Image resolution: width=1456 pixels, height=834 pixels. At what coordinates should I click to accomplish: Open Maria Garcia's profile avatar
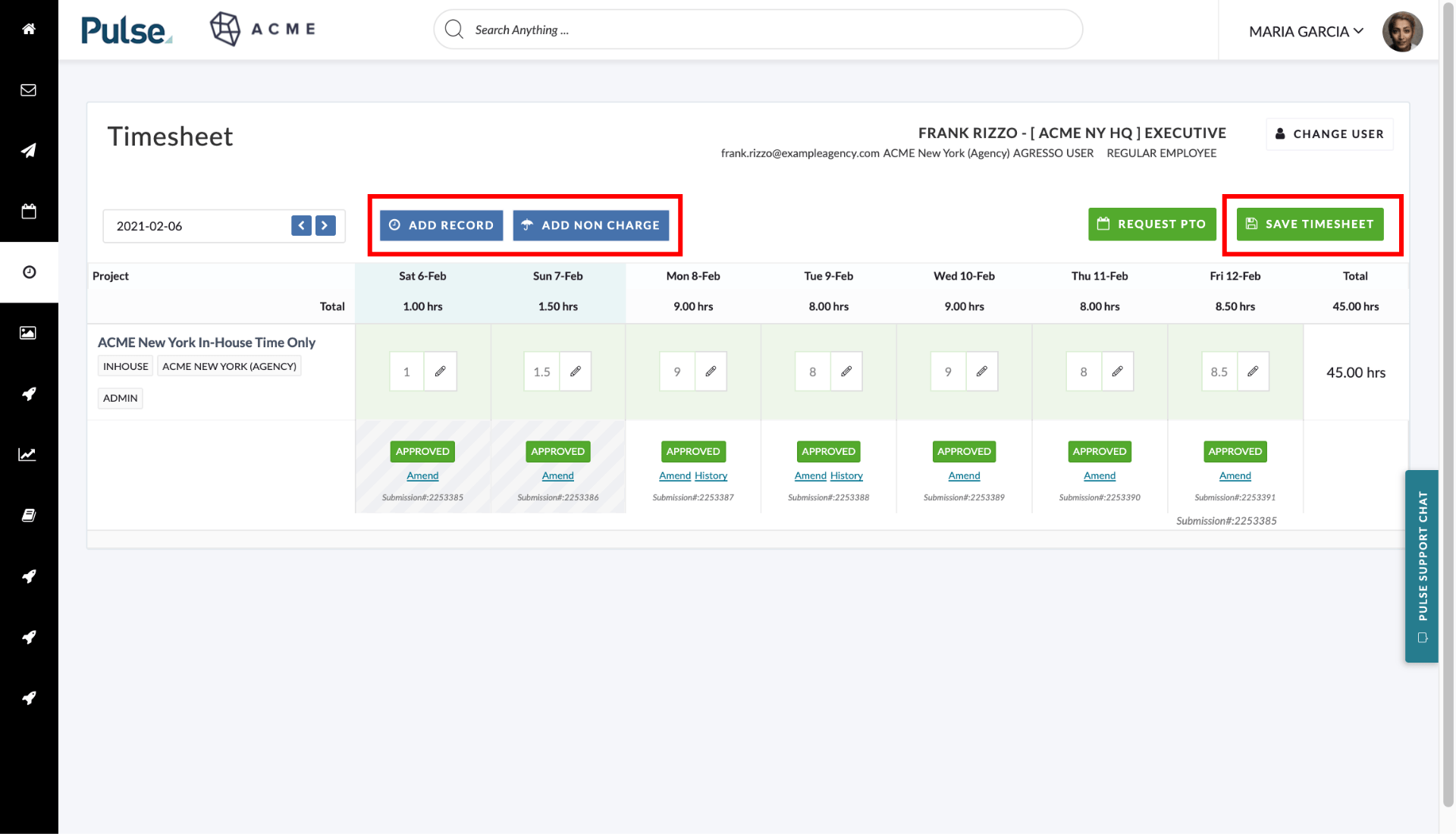pos(1402,31)
